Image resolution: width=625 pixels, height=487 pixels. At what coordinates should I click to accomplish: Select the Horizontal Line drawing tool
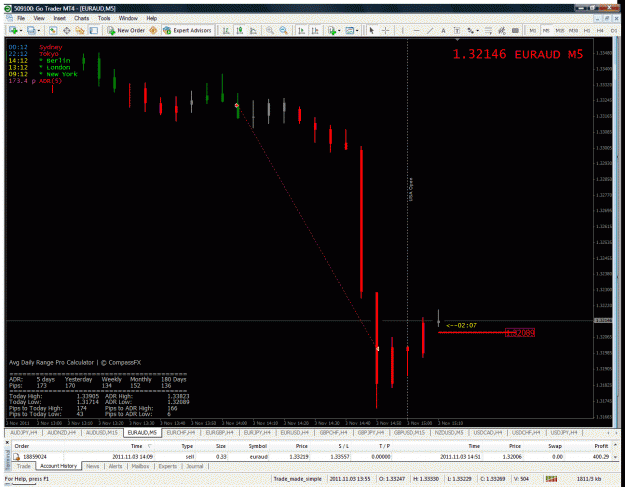416,30
